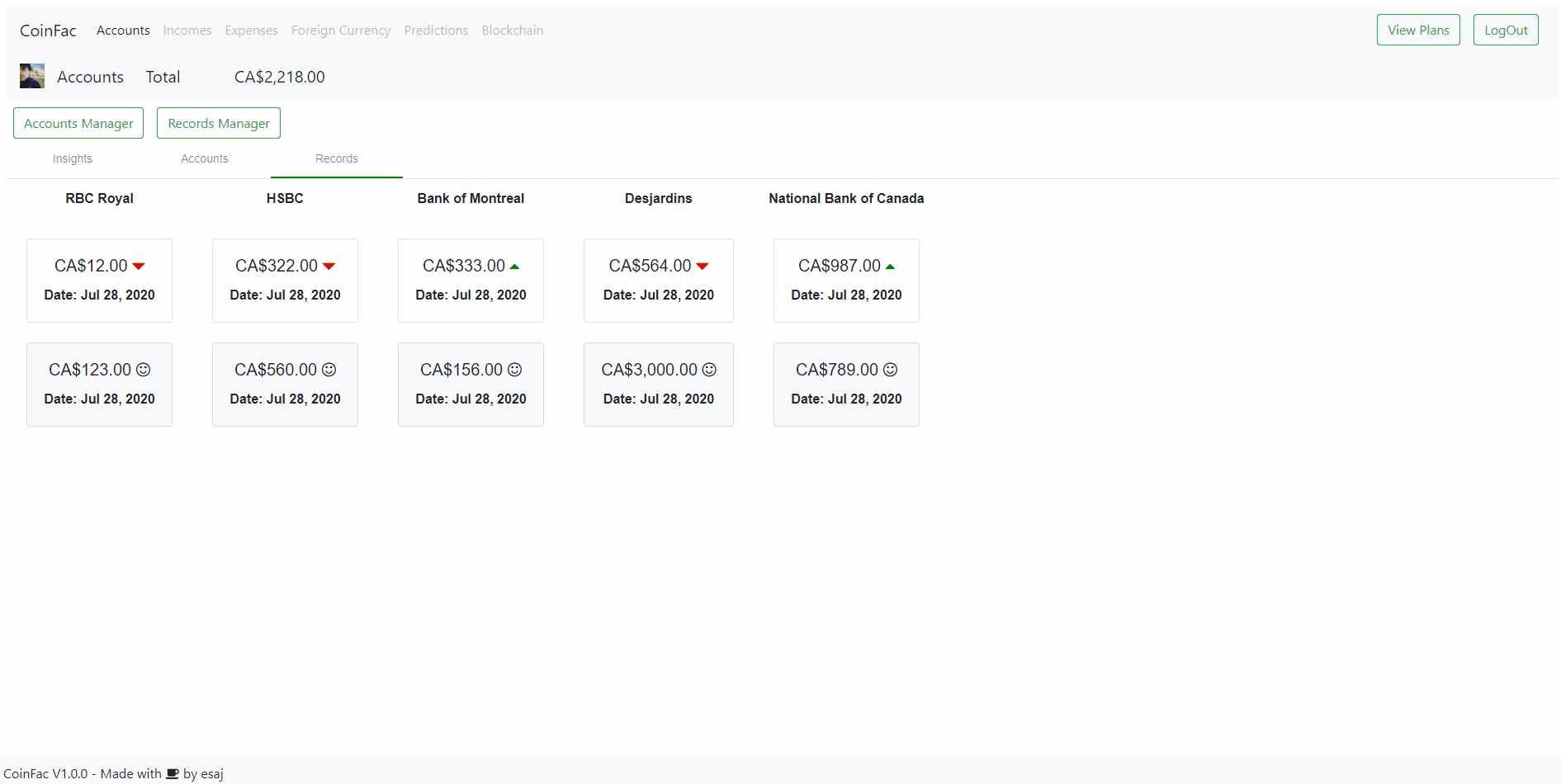Click the CA$322.00 amount text

(277, 266)
